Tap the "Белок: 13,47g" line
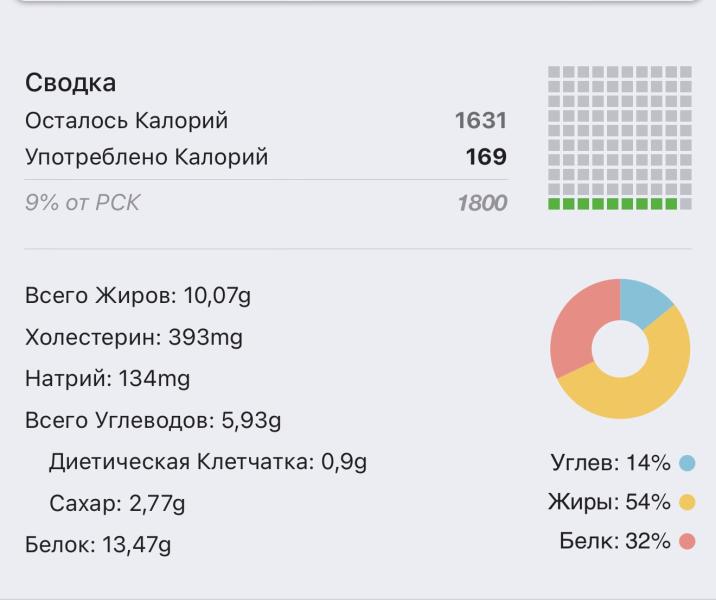 (98, 545)
